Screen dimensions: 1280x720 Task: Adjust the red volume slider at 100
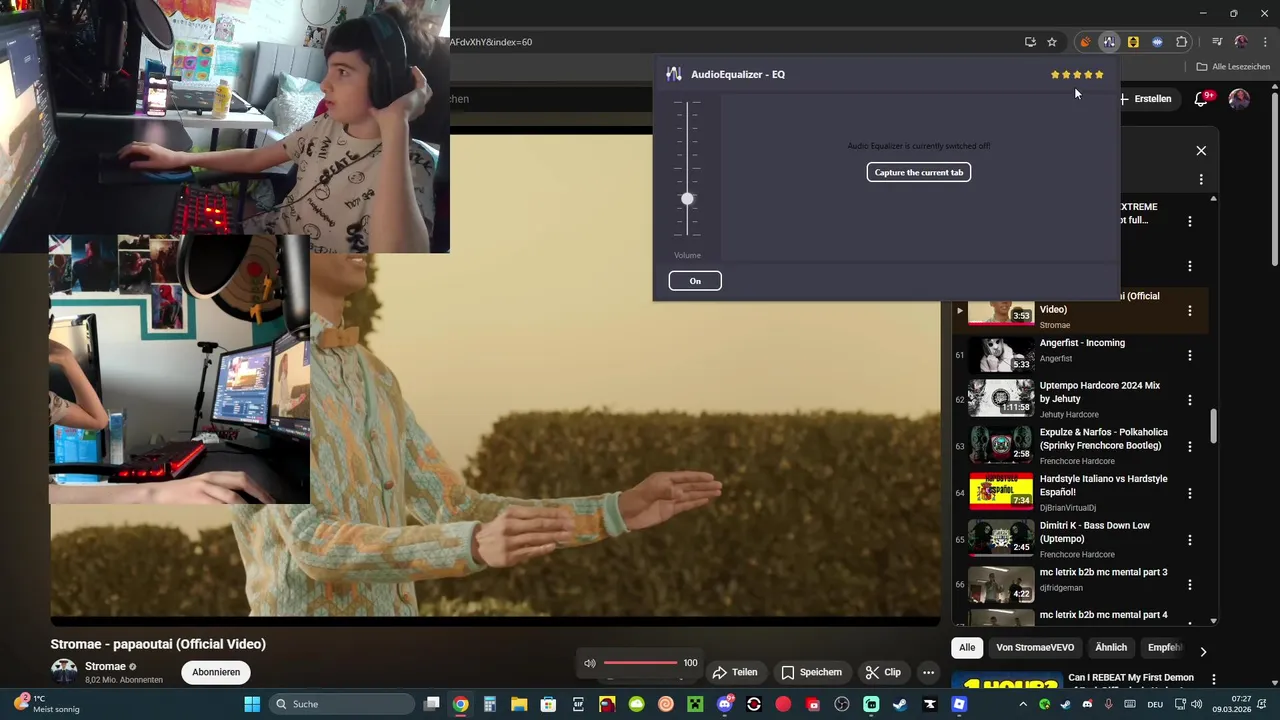click(641, 663)
